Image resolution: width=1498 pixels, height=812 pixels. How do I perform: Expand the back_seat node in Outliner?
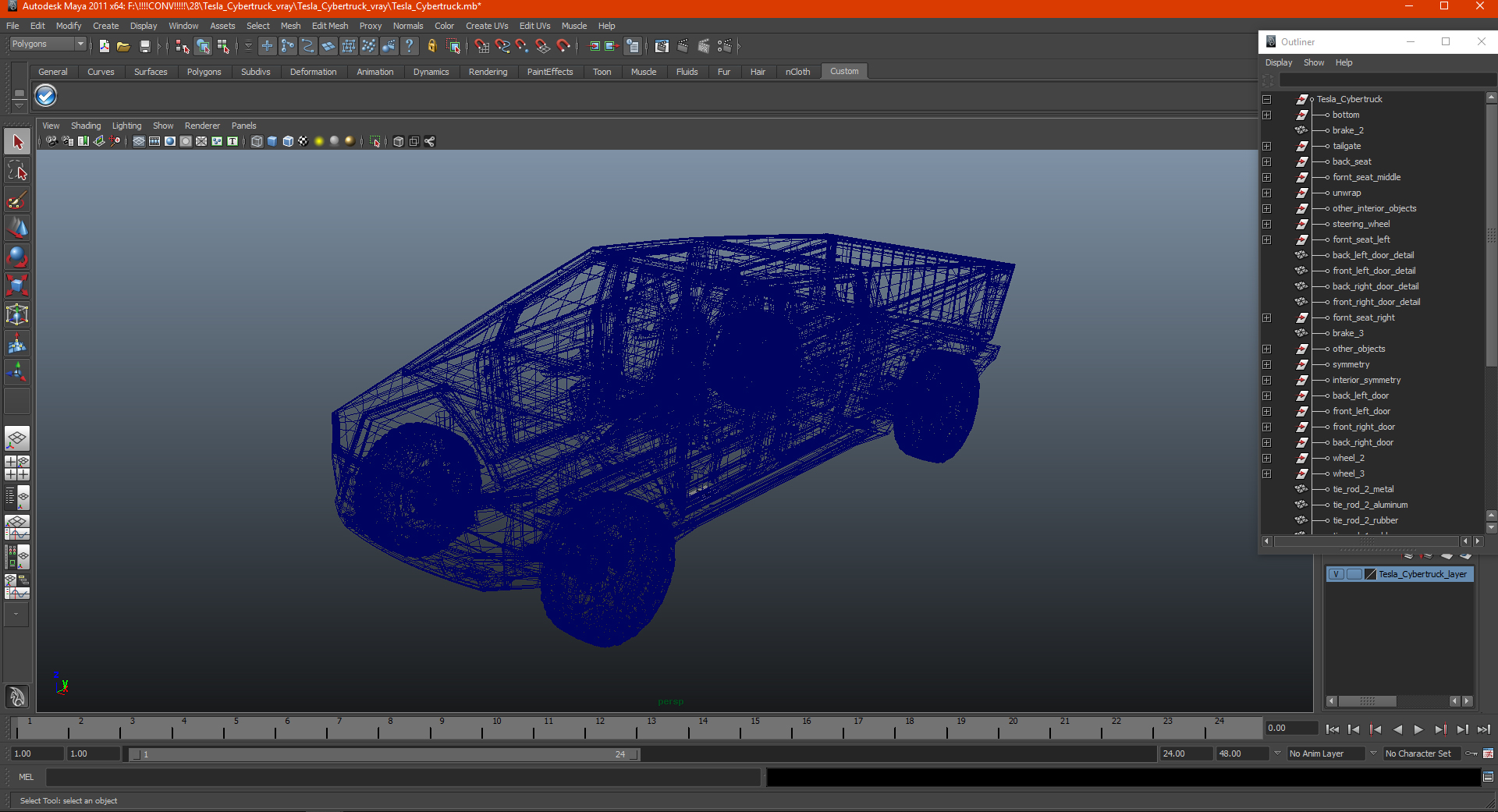(x=1266, y=161)
